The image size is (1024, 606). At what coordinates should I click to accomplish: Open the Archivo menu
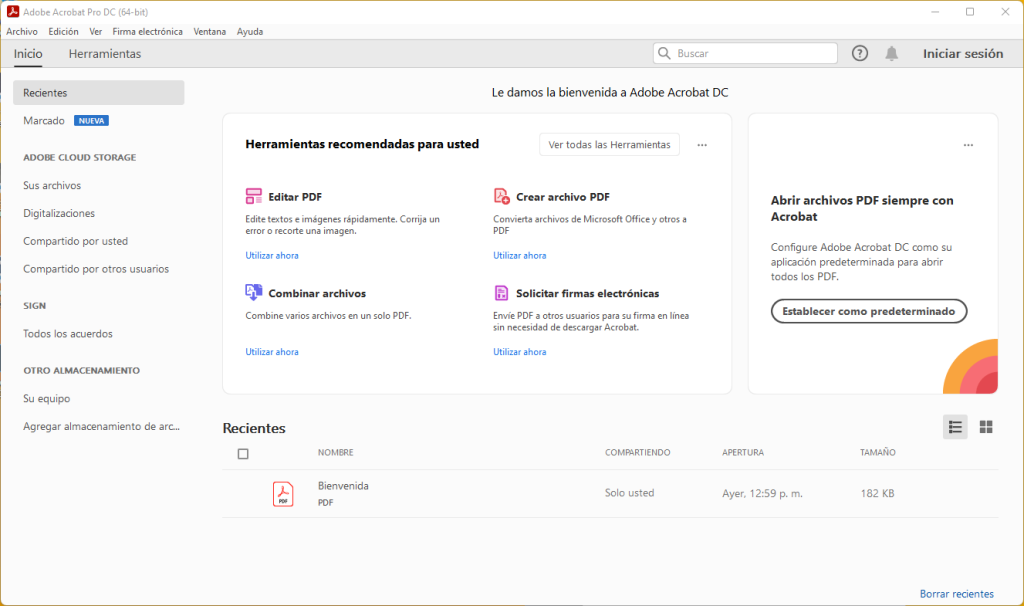(22, 31)
